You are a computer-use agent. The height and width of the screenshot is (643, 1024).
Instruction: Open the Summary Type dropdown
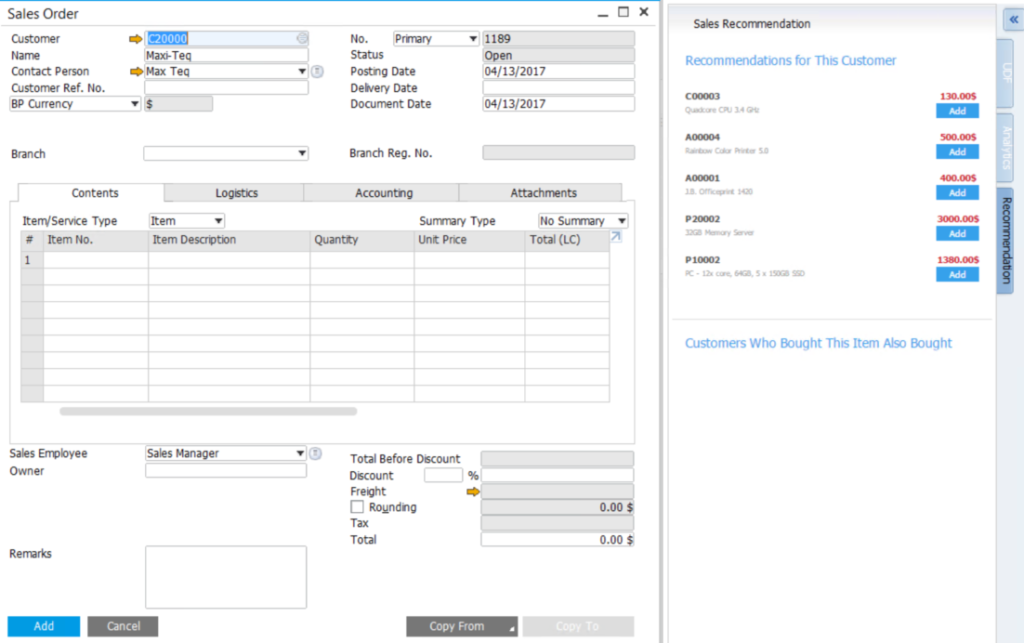click(620, 220)
